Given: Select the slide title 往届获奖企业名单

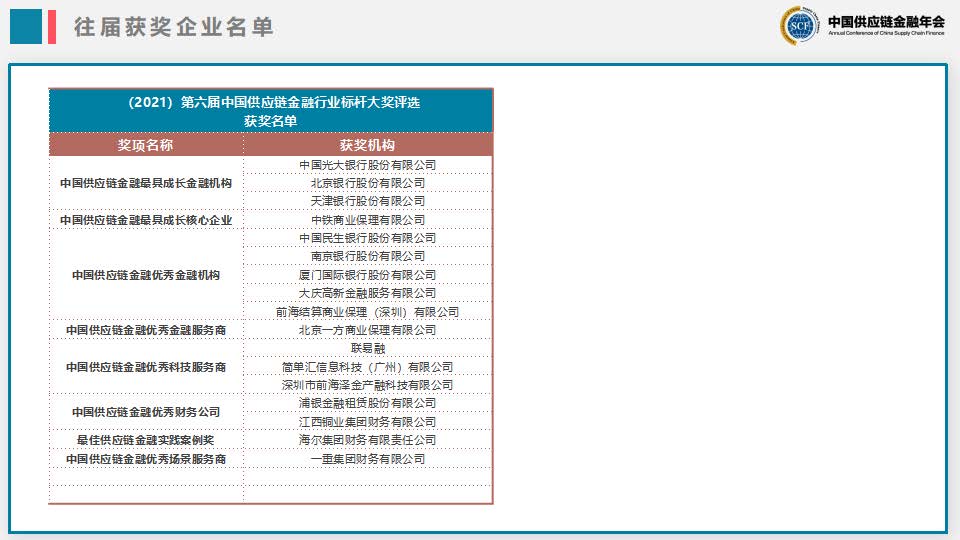Looking at the screenshot, I should [x=174, y=28].
